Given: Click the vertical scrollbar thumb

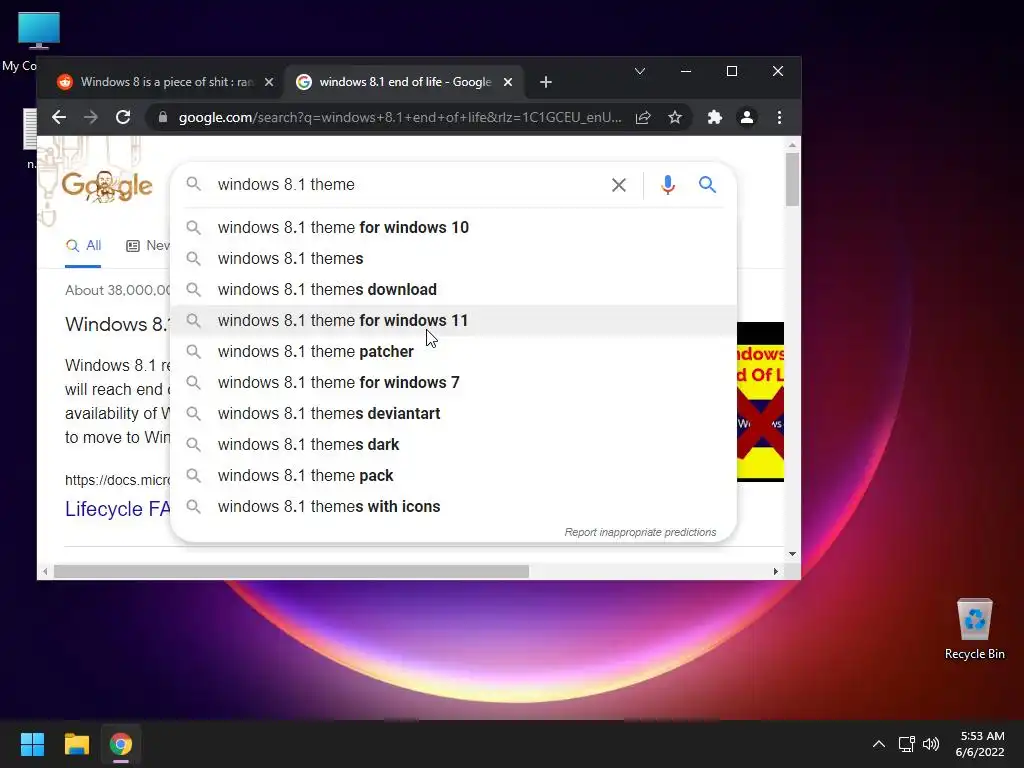Looking at the screenshot, I should click(792, 179).
